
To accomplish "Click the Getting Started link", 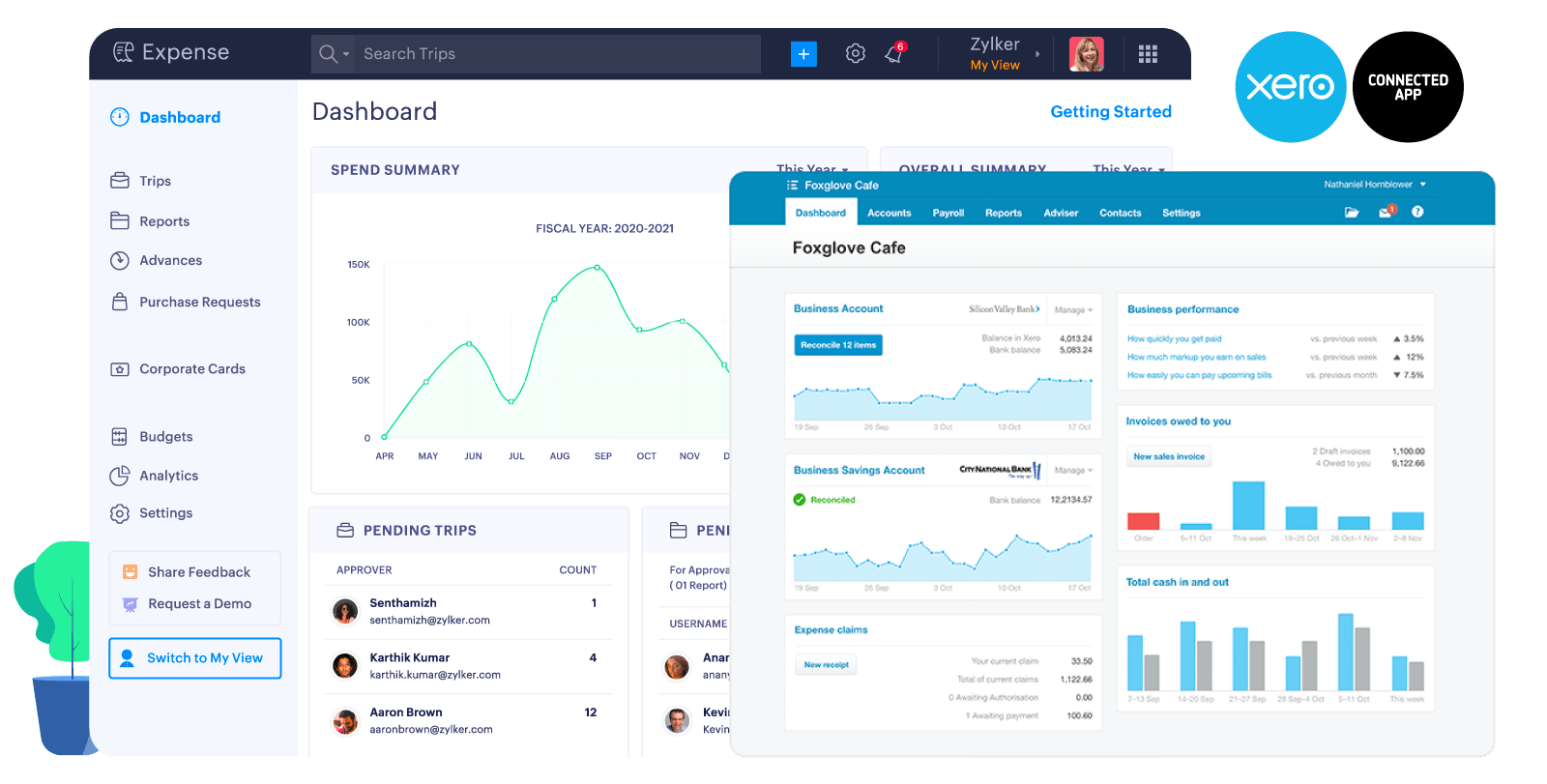I will (1111, 111).
